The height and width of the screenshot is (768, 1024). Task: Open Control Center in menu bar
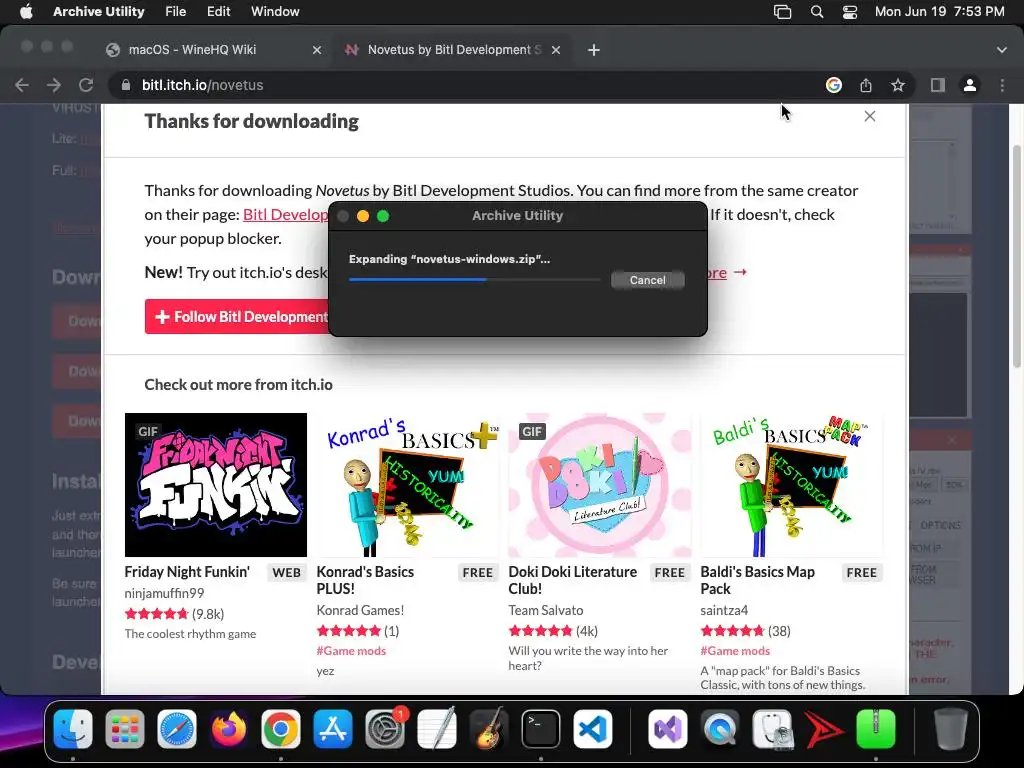(850, 12)
